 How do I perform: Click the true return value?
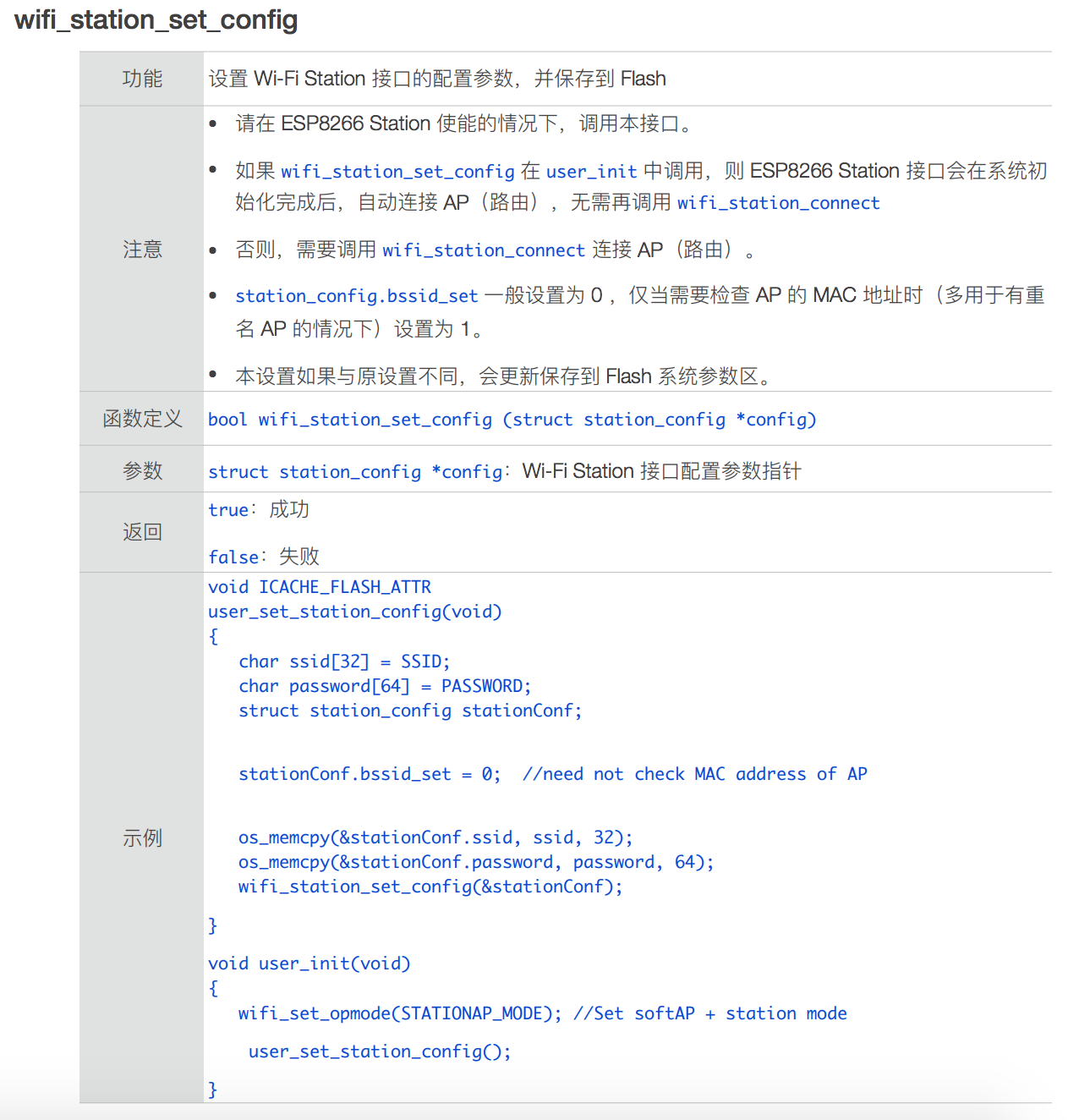click(228, 510)
